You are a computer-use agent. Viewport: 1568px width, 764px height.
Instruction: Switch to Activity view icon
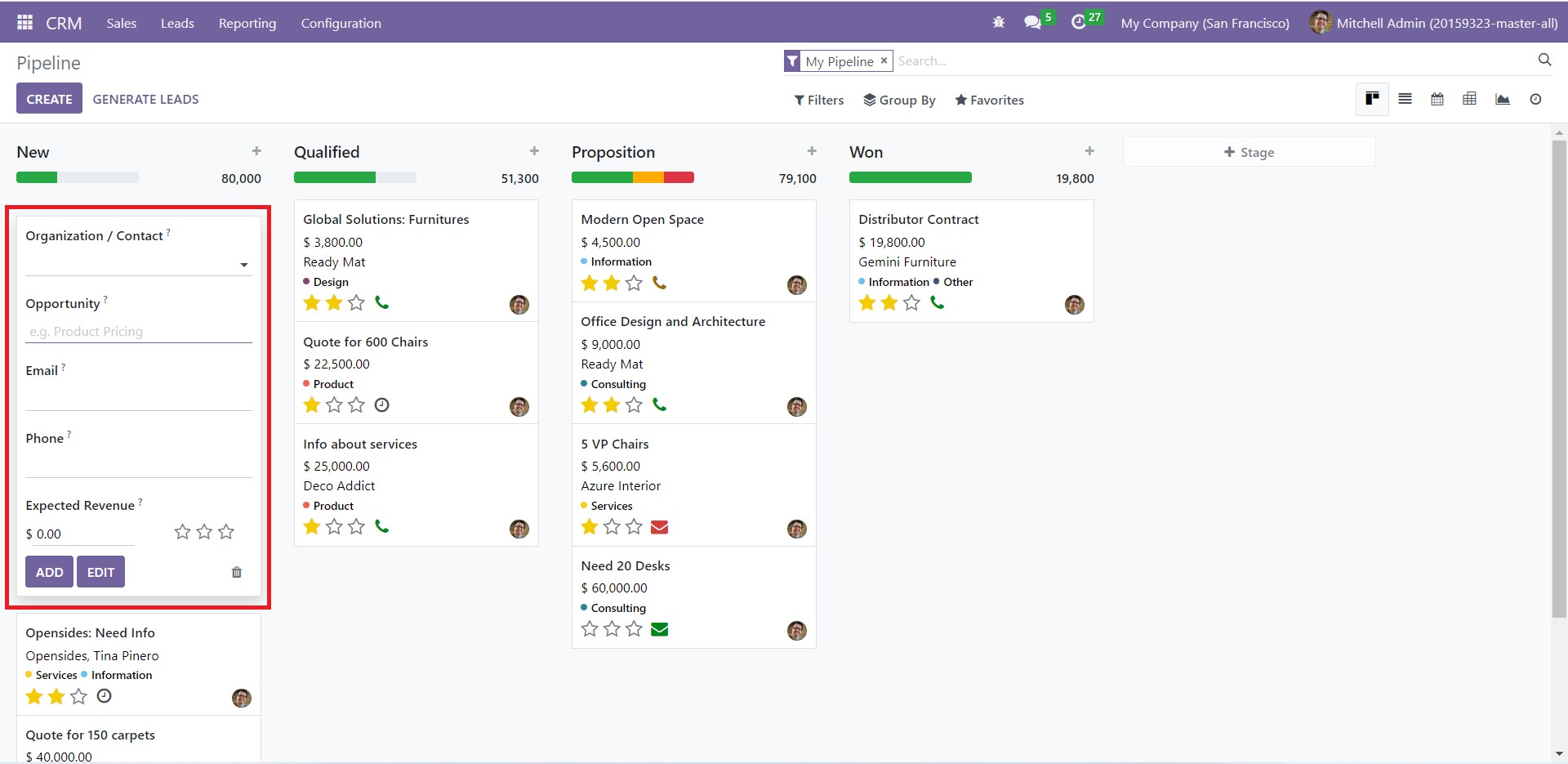tap(1535, 99)
